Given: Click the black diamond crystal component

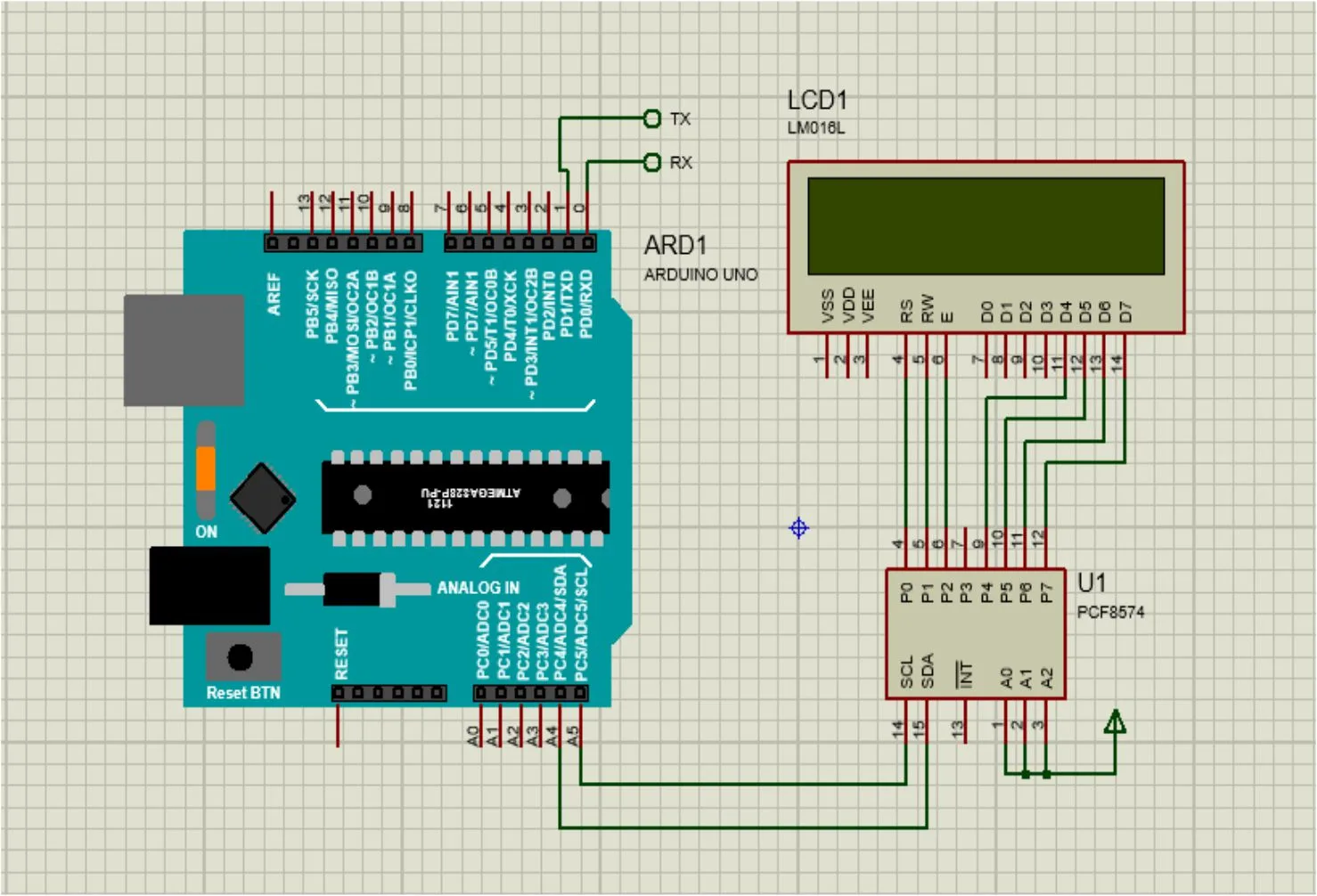Looking at the screenshot, I should tap(263, 498).
